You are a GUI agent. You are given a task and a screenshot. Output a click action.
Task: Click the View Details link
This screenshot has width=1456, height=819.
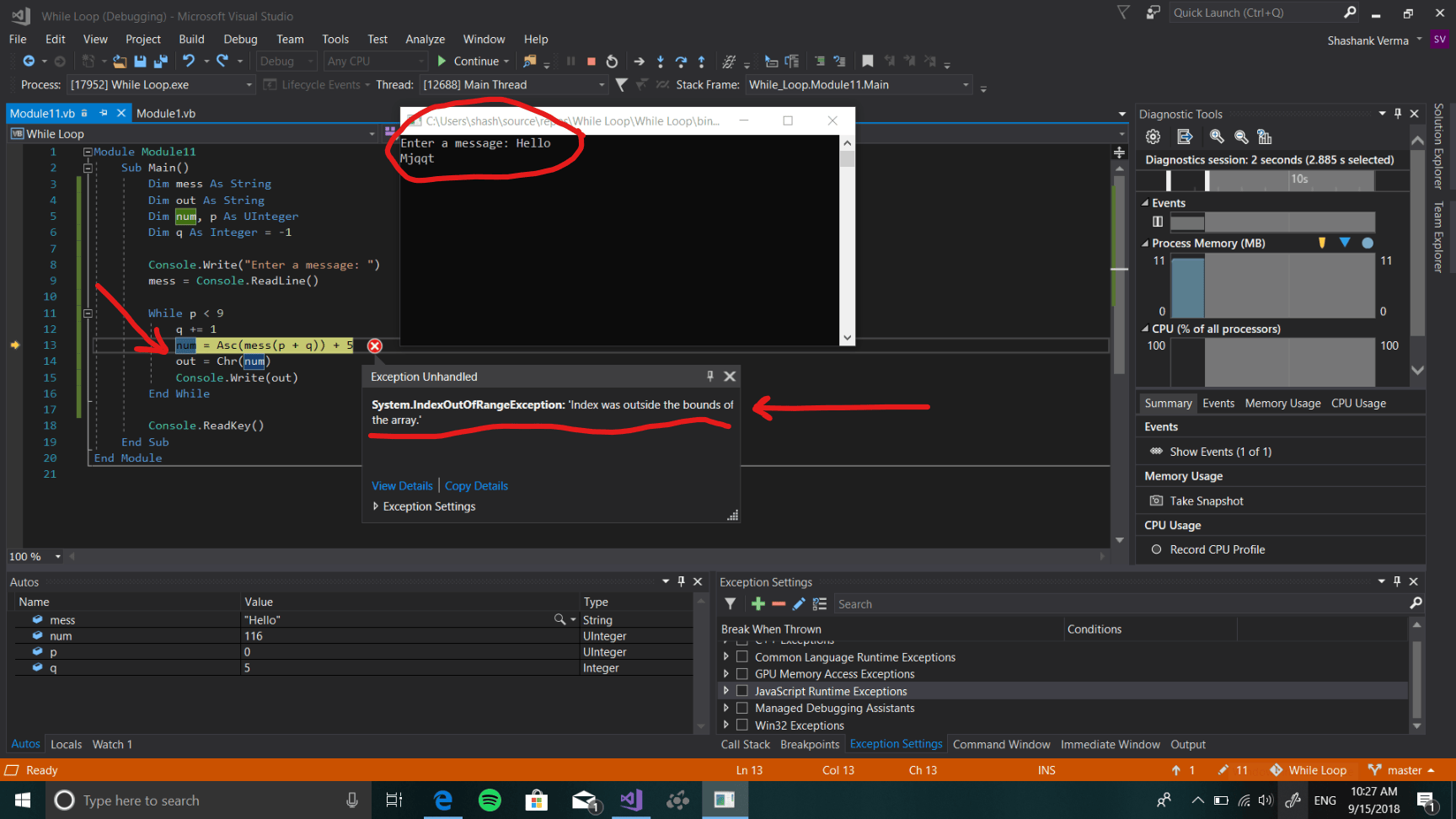pyautogui.click(x=402, y=486)
